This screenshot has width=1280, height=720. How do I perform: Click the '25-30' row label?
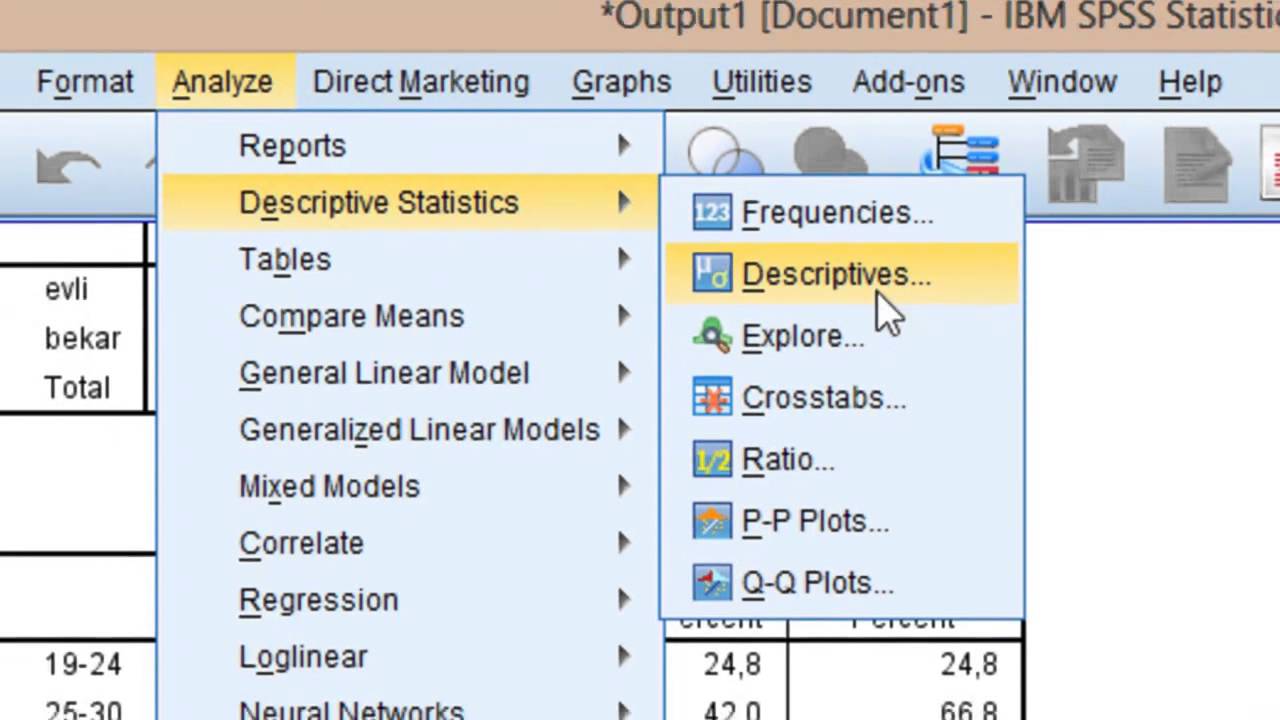click(x=82, y=710)
